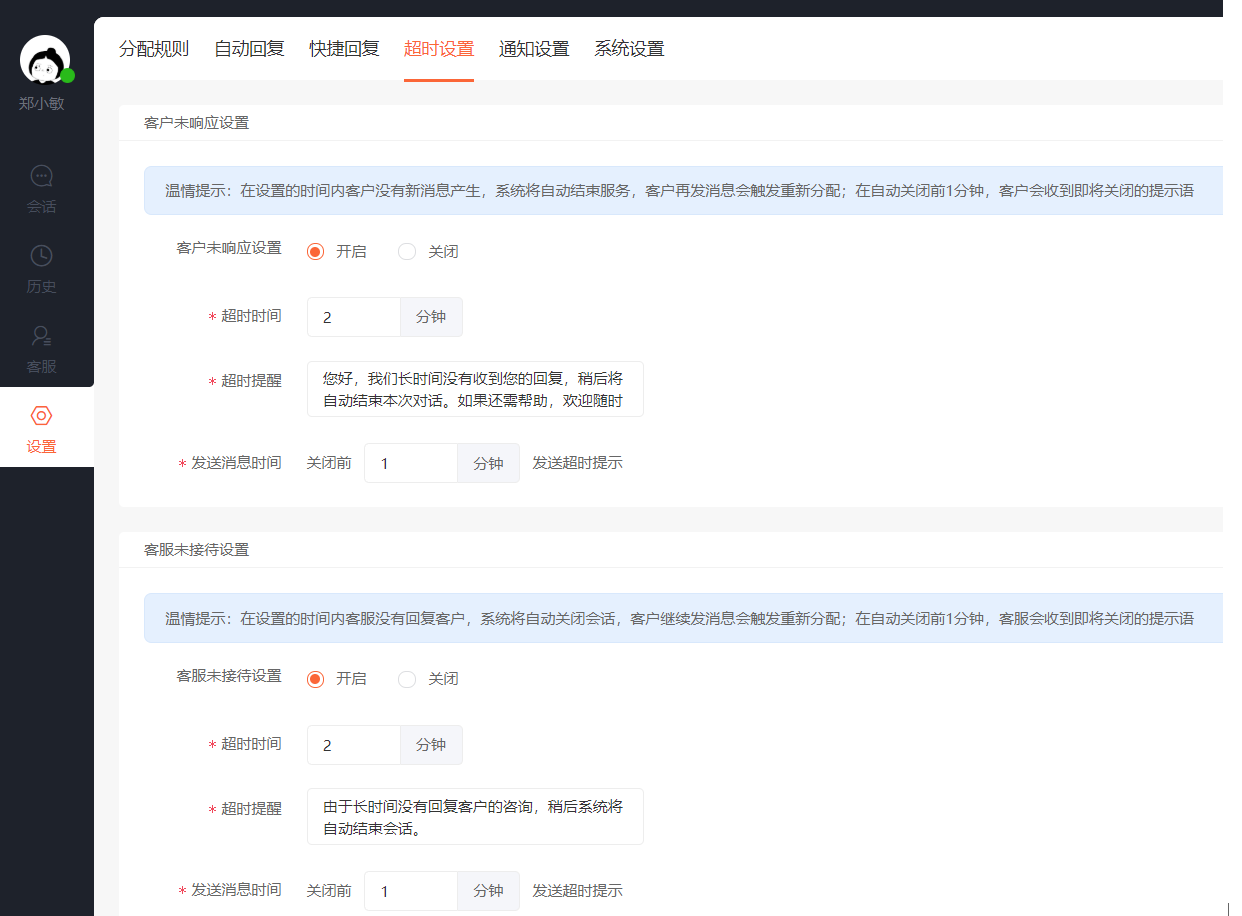Open the 历史 clock icon in sidebar
The width and height of the screenshot is (1242, 916).
point(41,256)
